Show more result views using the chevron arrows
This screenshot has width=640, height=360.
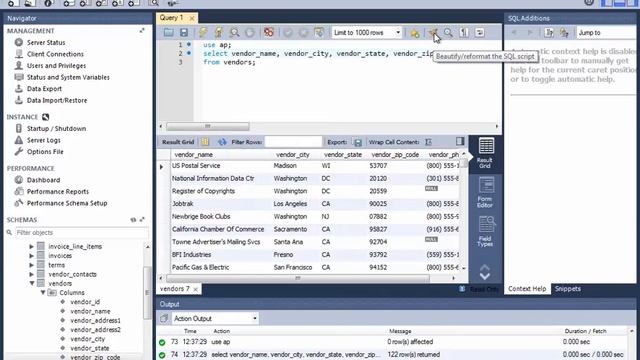(x=485, y=272)
